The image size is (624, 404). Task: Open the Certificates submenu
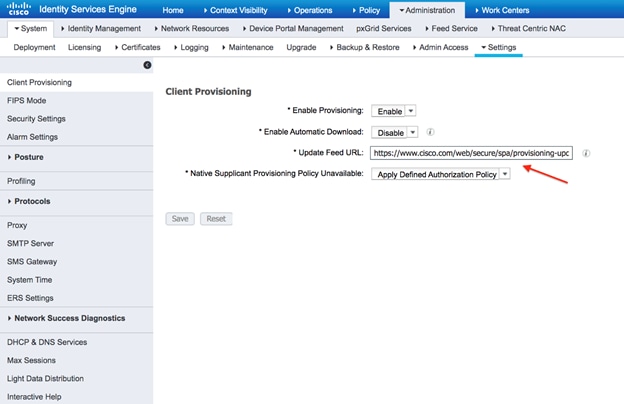[137, 47]
